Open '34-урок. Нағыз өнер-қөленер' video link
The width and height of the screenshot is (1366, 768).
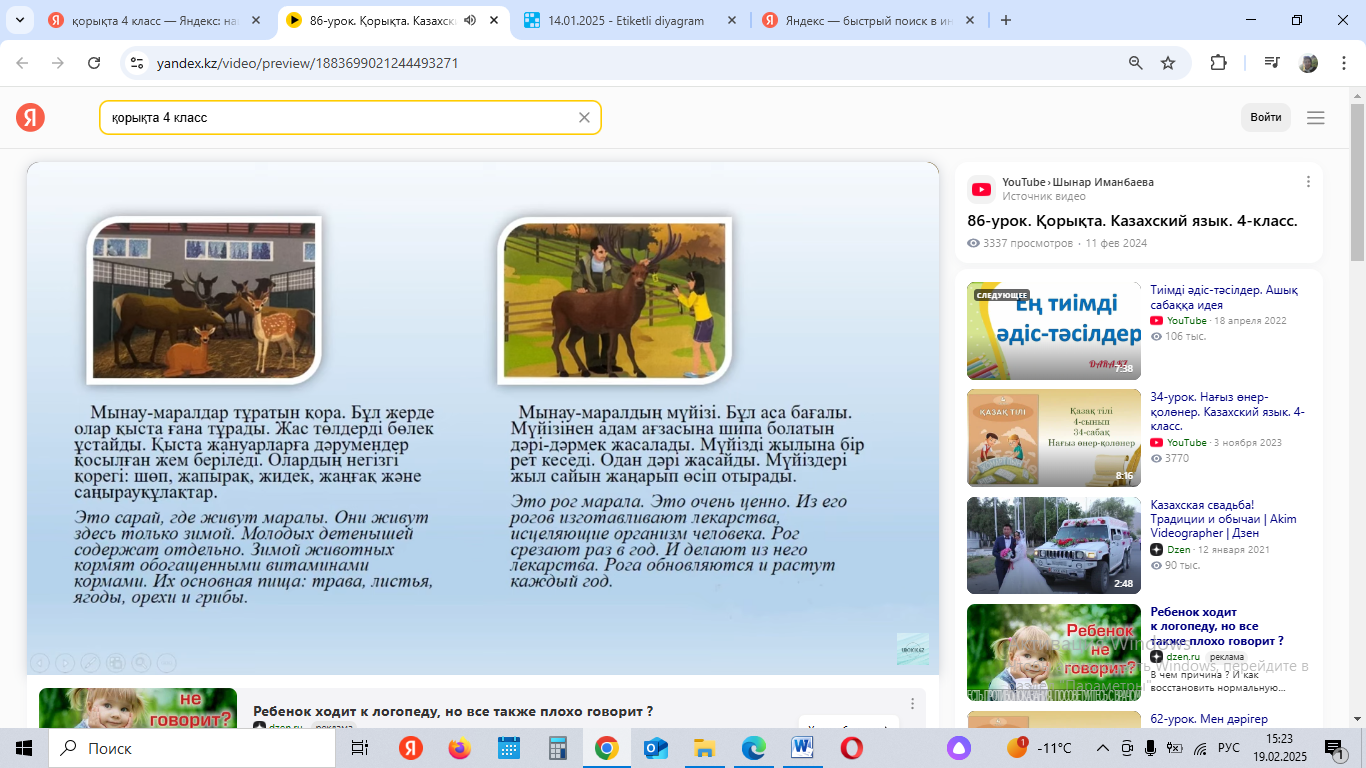1227,411
